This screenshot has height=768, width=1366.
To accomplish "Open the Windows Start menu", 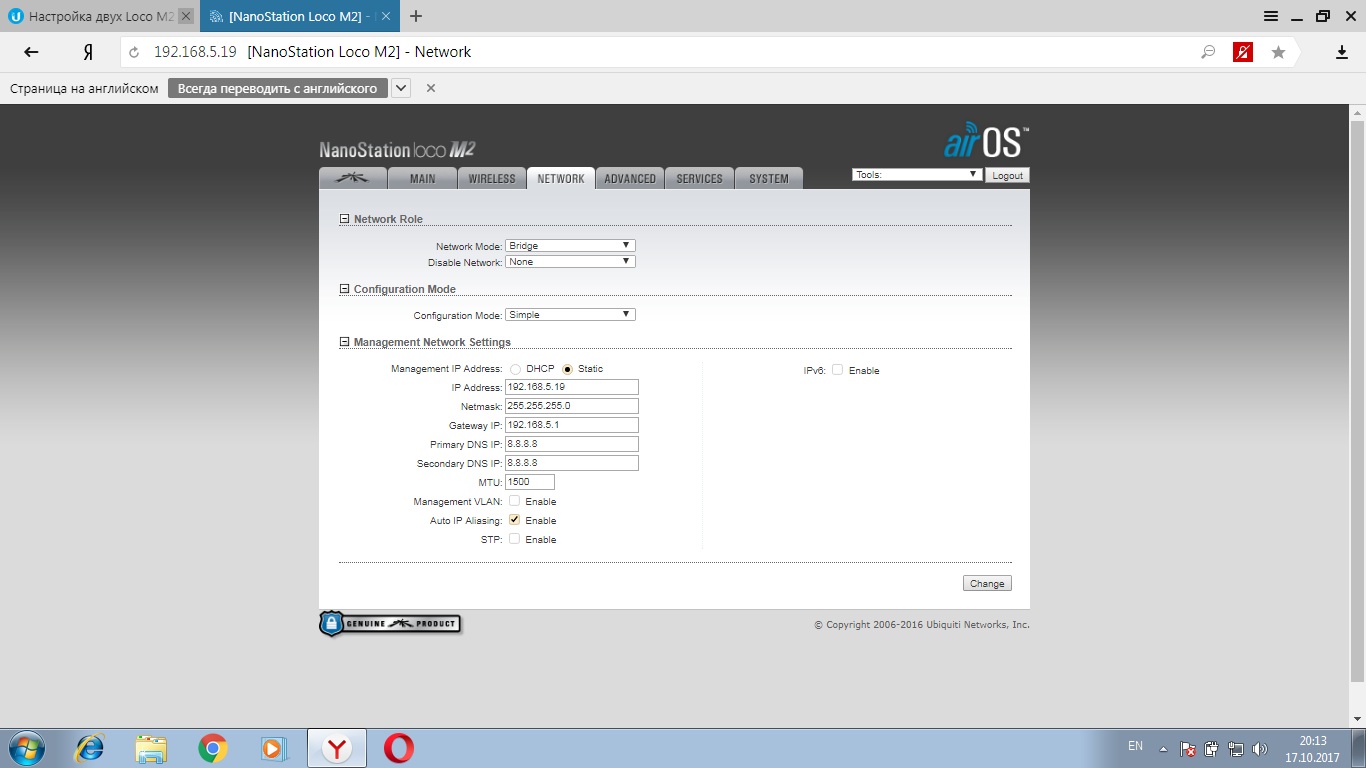I will coord(26,748).
